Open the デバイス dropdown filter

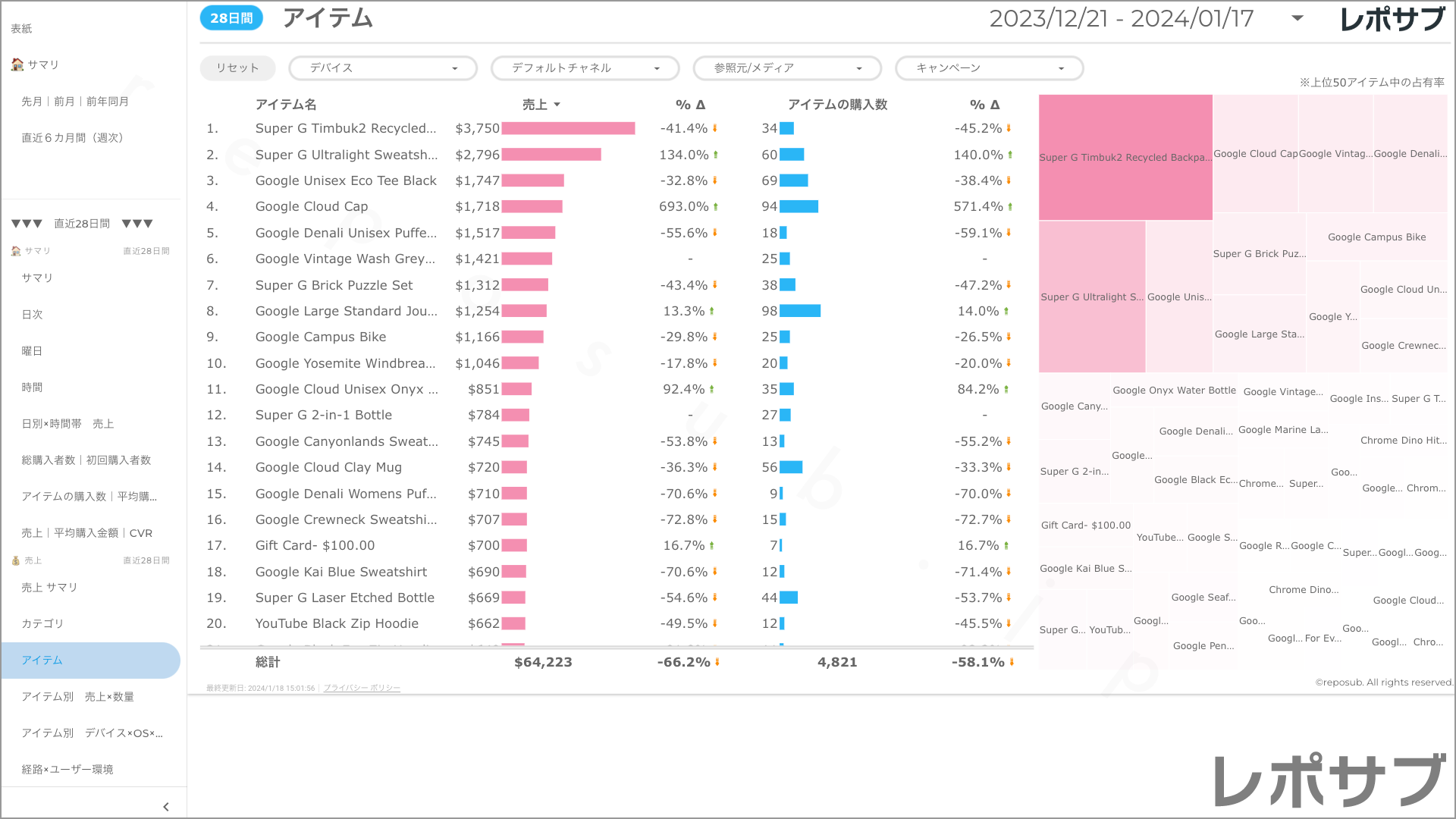click(x=383, y=68)
